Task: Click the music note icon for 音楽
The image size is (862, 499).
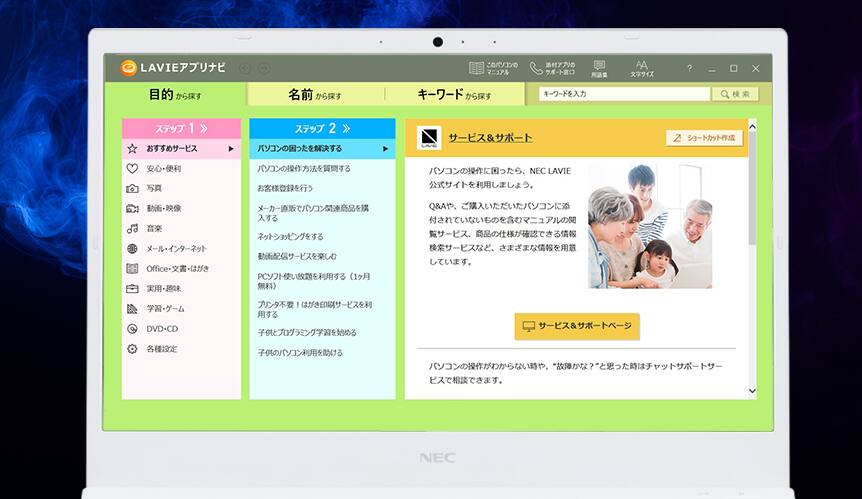Action: click(132, 228)
